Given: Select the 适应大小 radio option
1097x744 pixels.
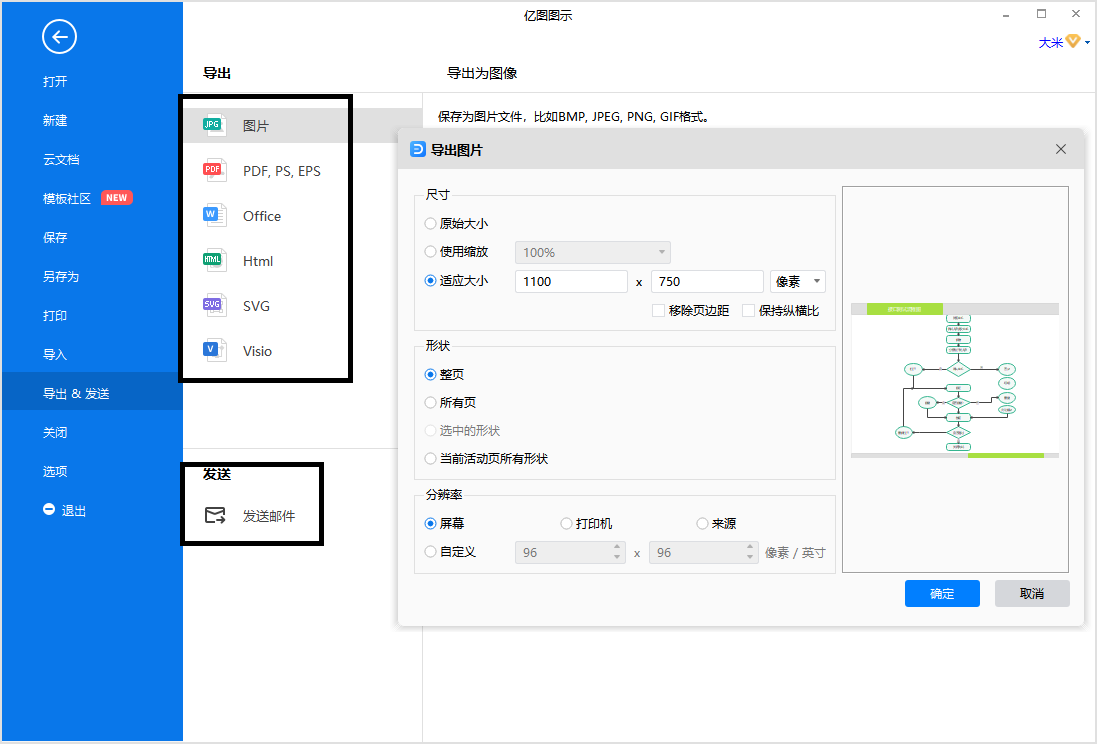Looking at the screenshot, I should (x=430, y=281).
